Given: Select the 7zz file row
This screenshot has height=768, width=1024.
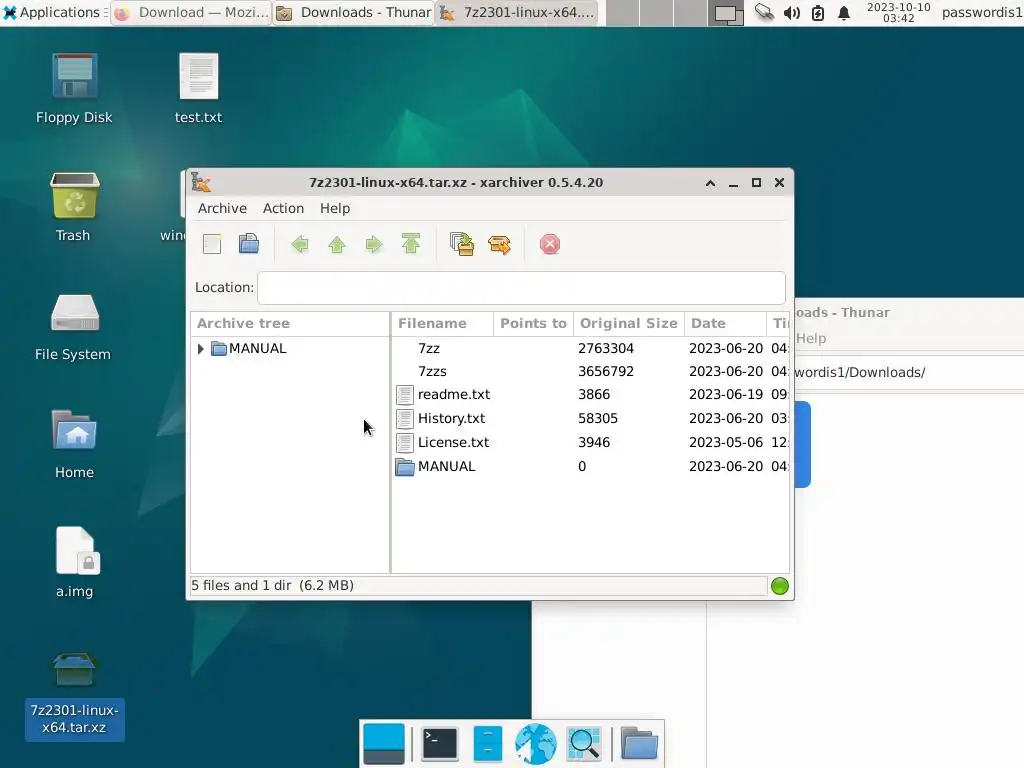Looking at the screenshot, I should coord(590,349).
